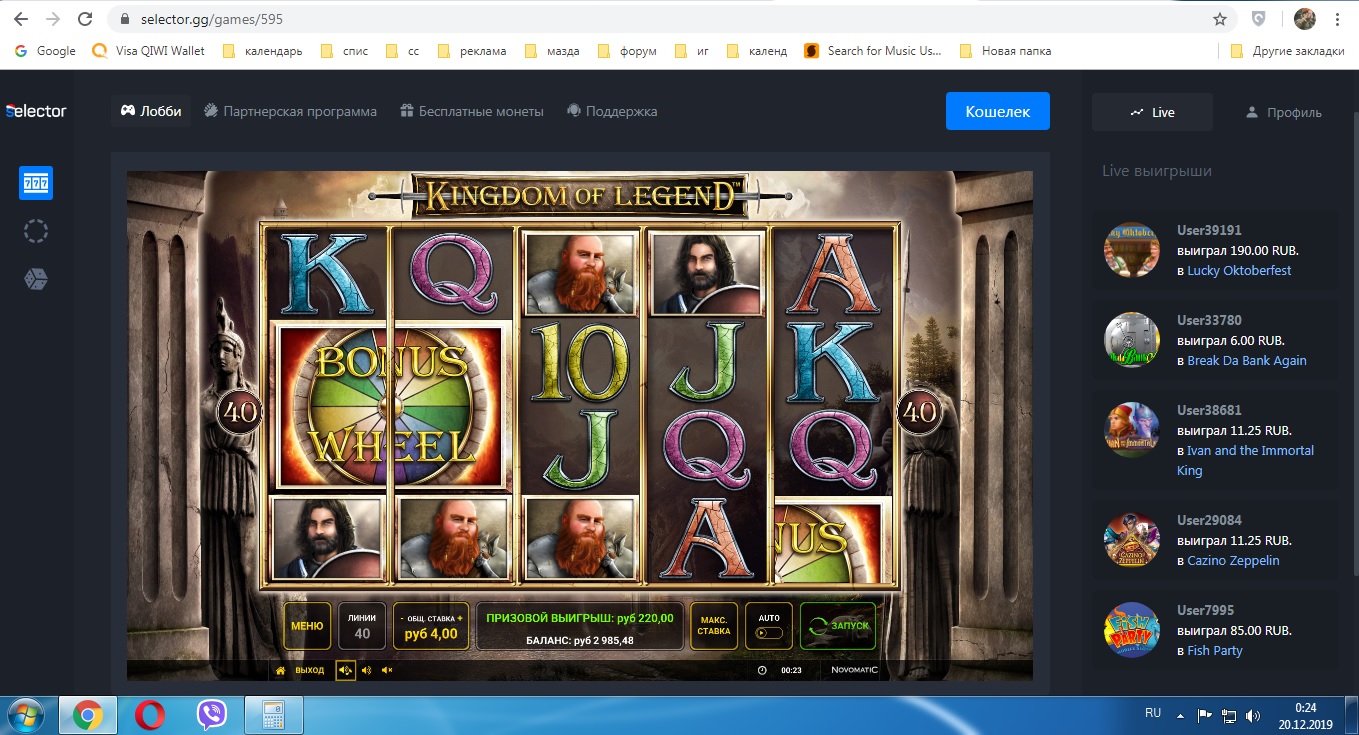This screenshot has height=735, width=1359.
Task: Open the Fish Party game thumbnail
Action: tap(1131, 630)
